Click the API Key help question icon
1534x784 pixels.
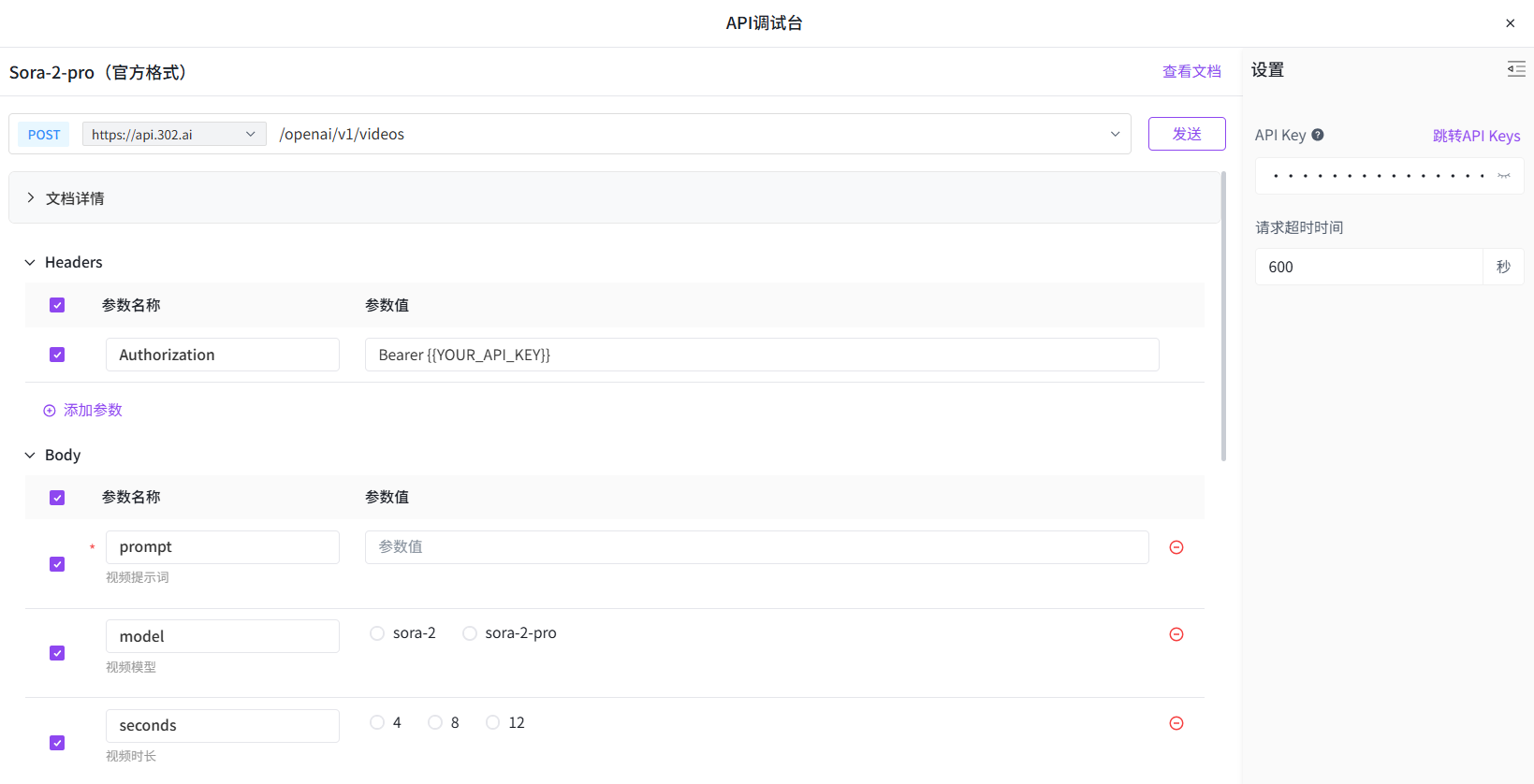(x=1318, y=135)
